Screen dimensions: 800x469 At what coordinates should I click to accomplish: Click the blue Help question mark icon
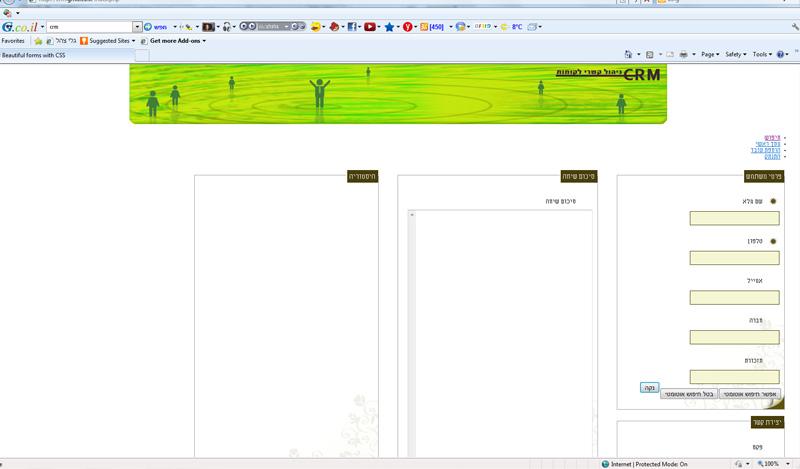coord(780,54)
